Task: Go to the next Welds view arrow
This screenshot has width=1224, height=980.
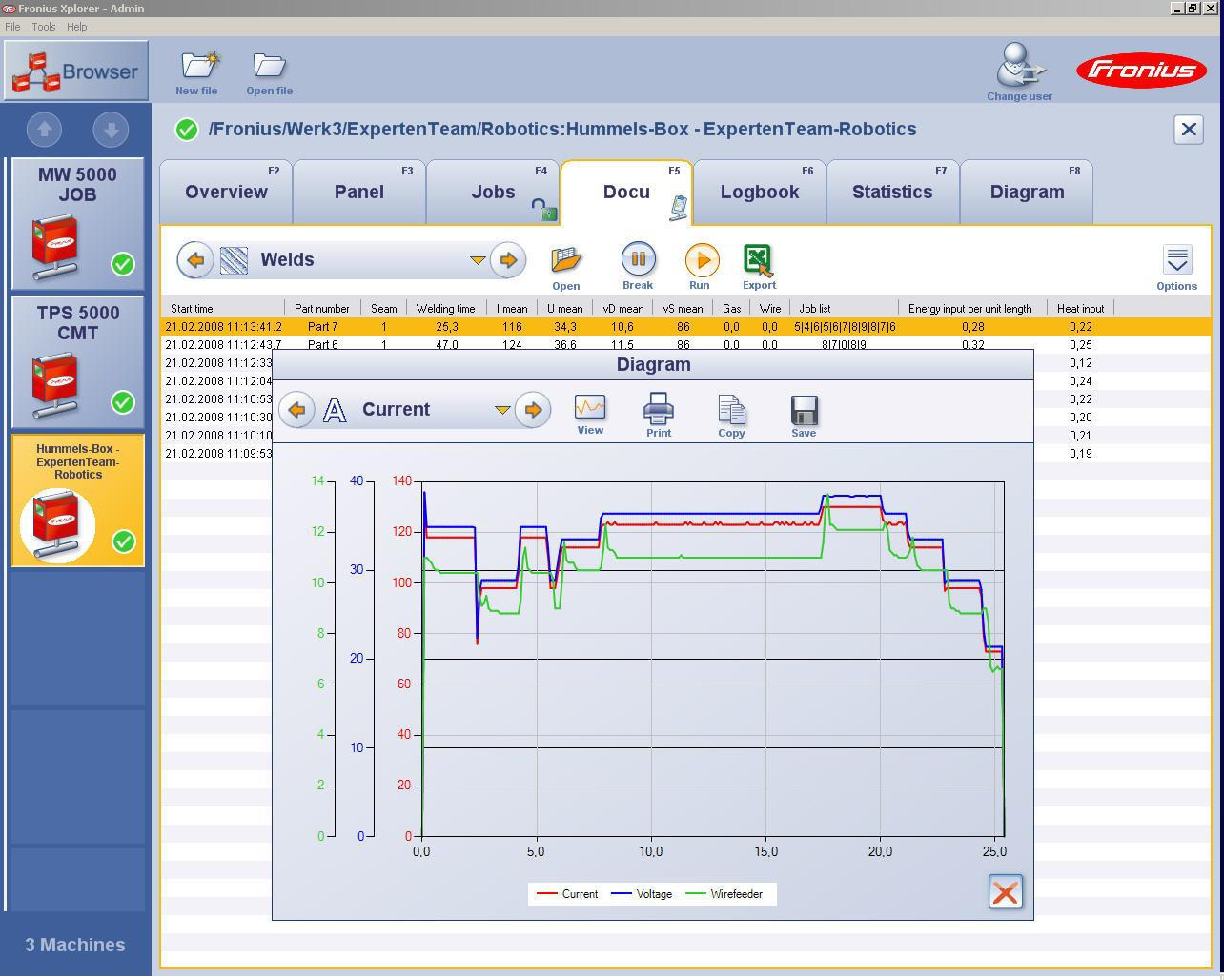Action: pyautogui.click(x=508, y=259)
